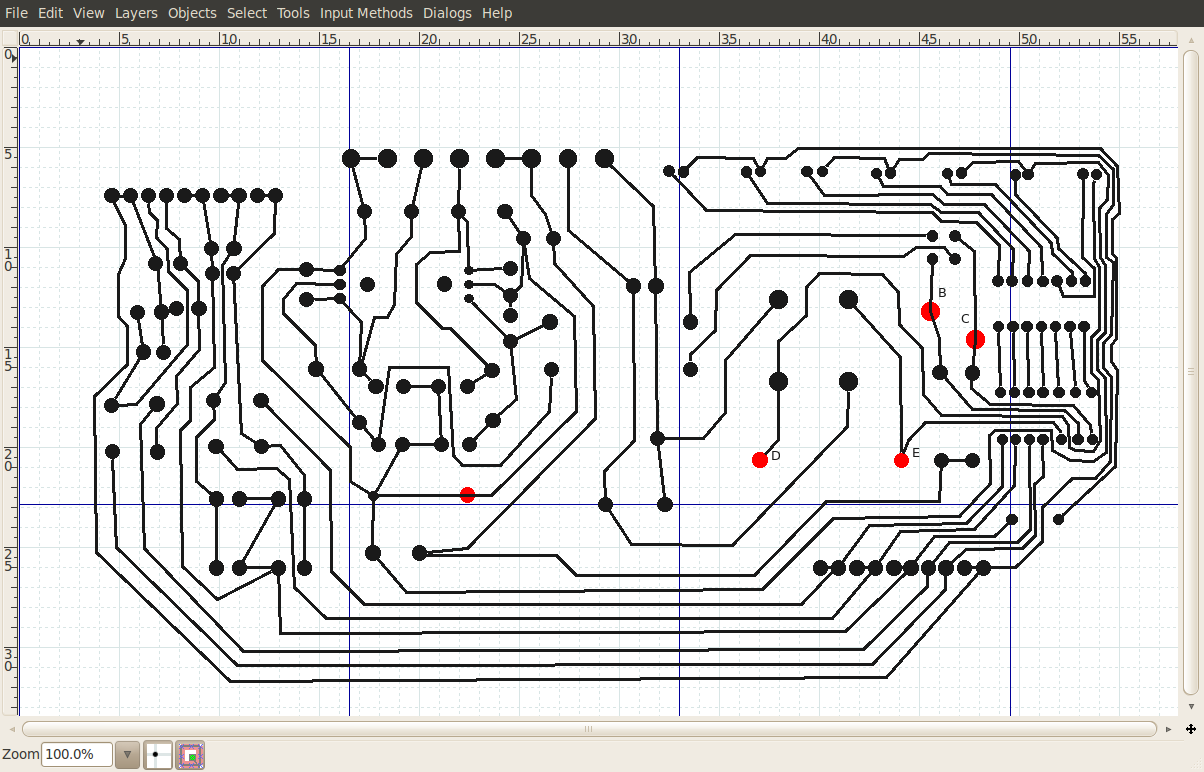1204x772 pixels.
Task: Click the horizontal scrollbar left arrow
Action: pos(12,730)
